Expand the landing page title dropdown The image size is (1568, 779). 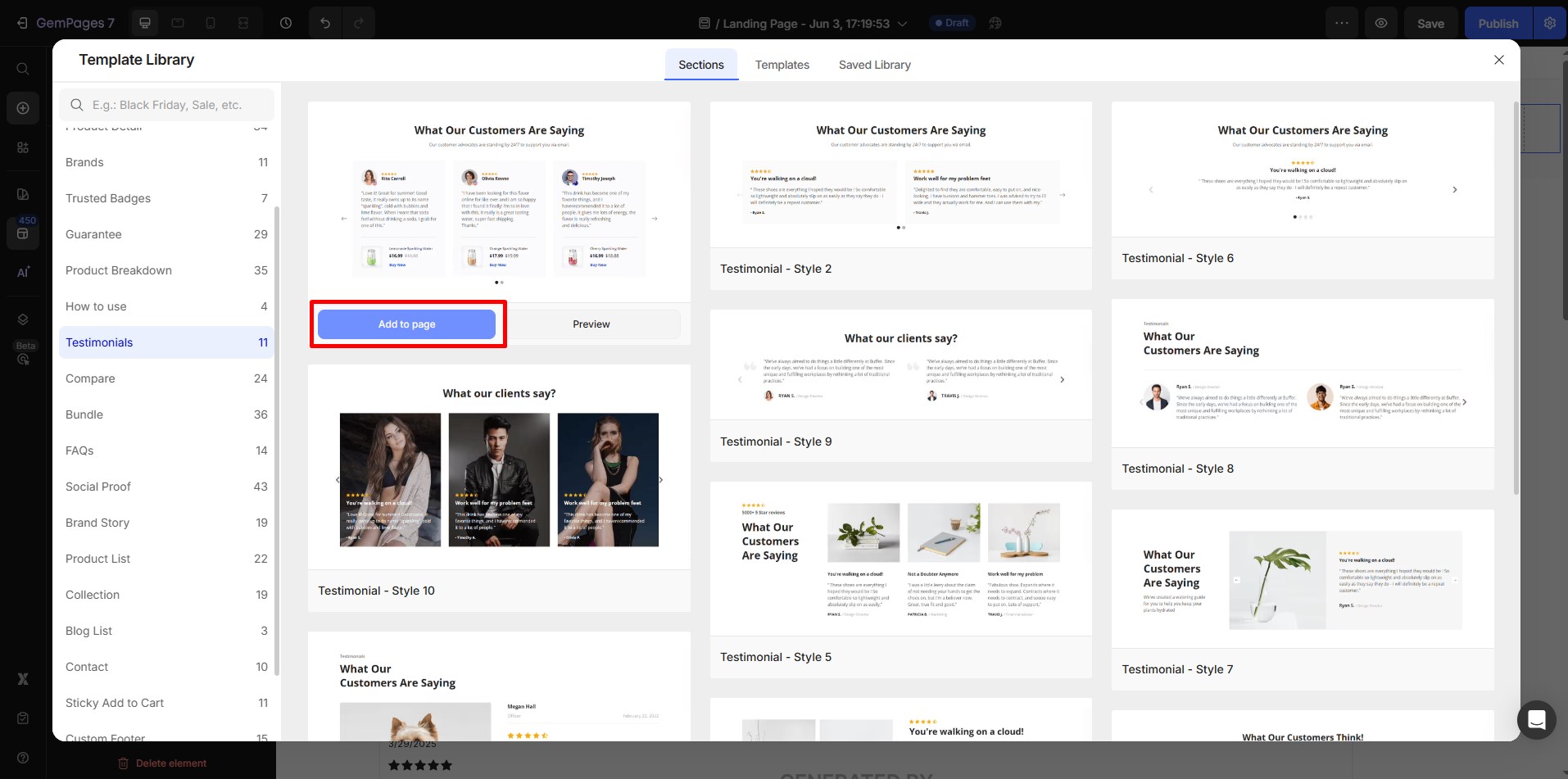pos(902,24)
